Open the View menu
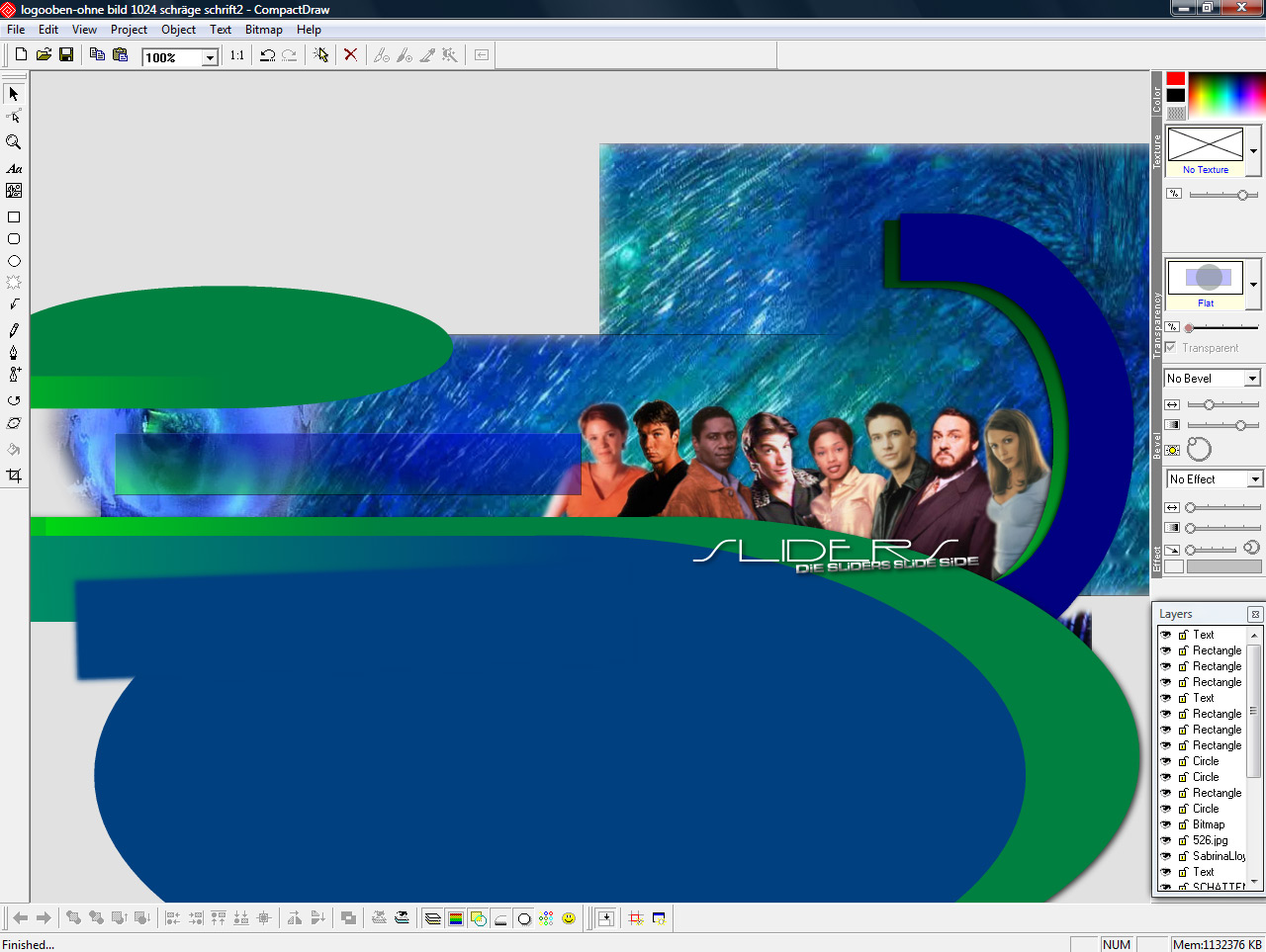Screen dimensions: 1266x952 [84, 30]
